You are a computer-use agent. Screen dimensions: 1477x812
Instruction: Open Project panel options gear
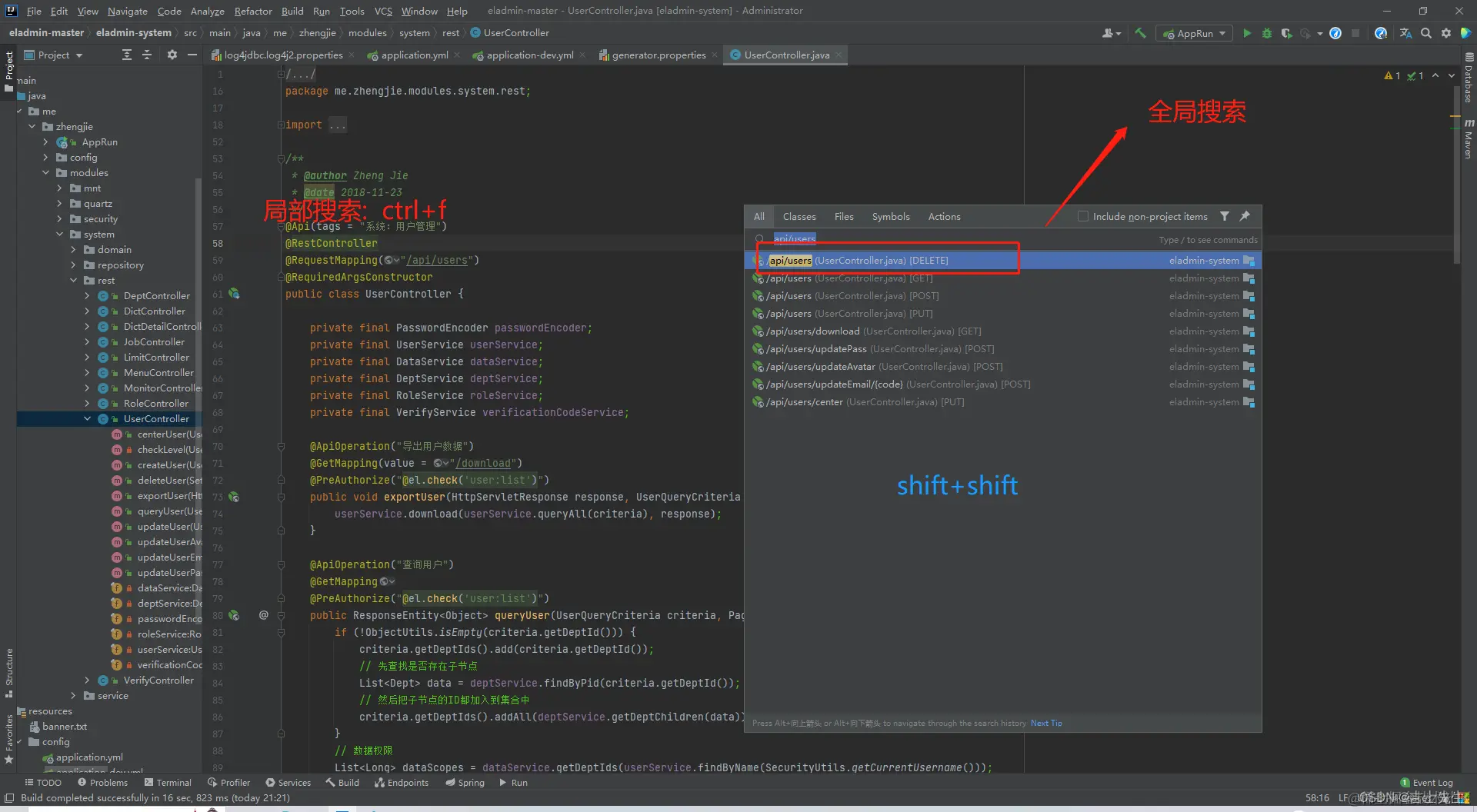(172, 55)
